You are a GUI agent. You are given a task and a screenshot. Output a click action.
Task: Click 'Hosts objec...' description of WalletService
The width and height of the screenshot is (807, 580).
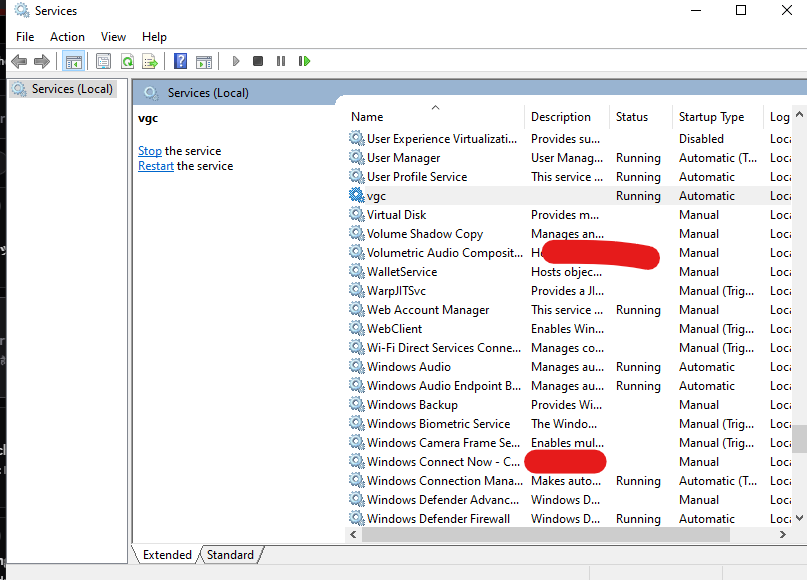pos(566,272)
